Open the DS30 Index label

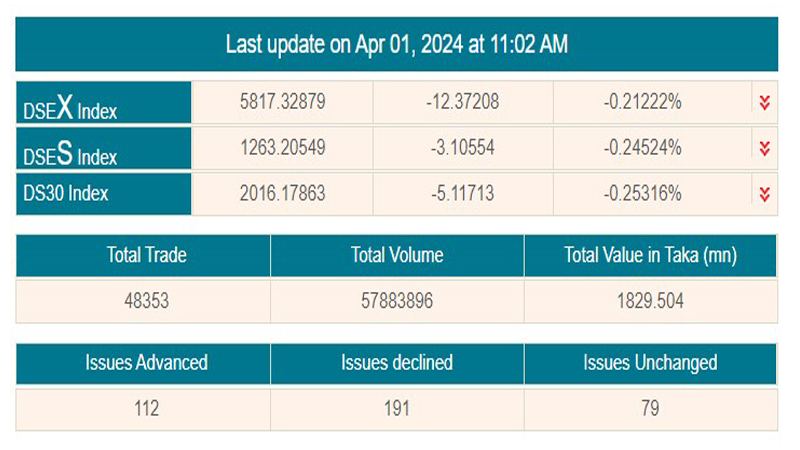pyautogui.click(x=66, y=194)
